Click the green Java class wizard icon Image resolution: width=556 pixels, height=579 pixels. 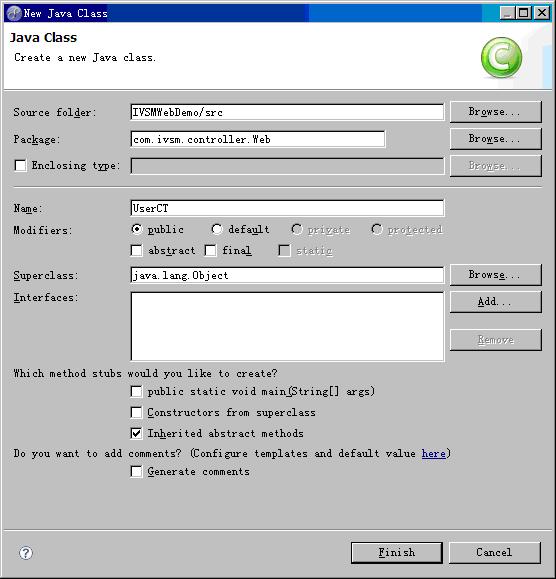coord(501,58)
